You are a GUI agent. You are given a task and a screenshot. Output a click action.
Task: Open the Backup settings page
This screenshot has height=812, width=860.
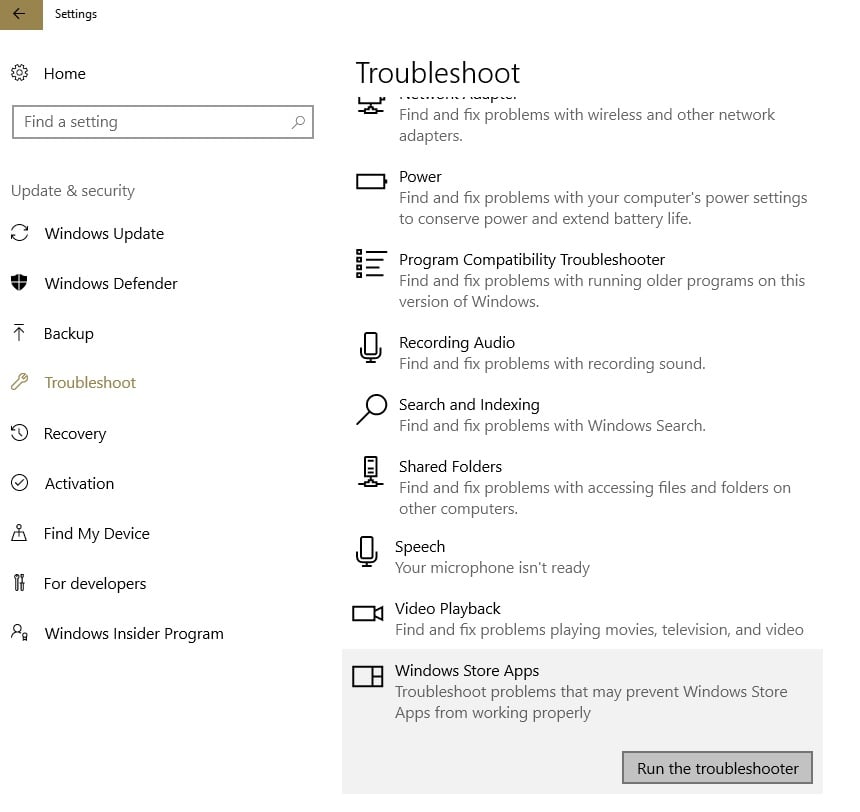coord(68,334)
